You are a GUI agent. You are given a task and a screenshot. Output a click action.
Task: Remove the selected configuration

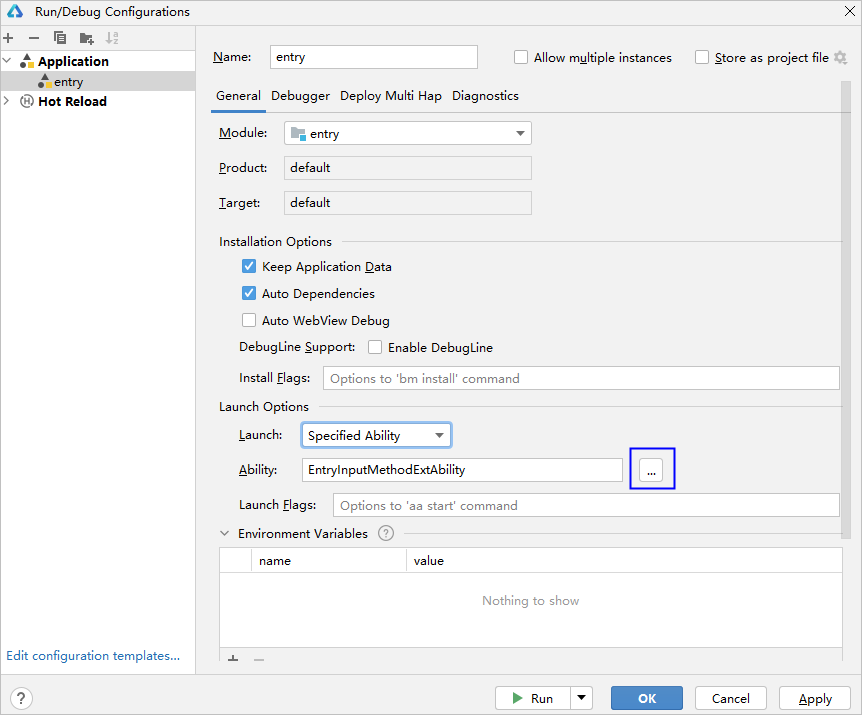tap(34, 38)
